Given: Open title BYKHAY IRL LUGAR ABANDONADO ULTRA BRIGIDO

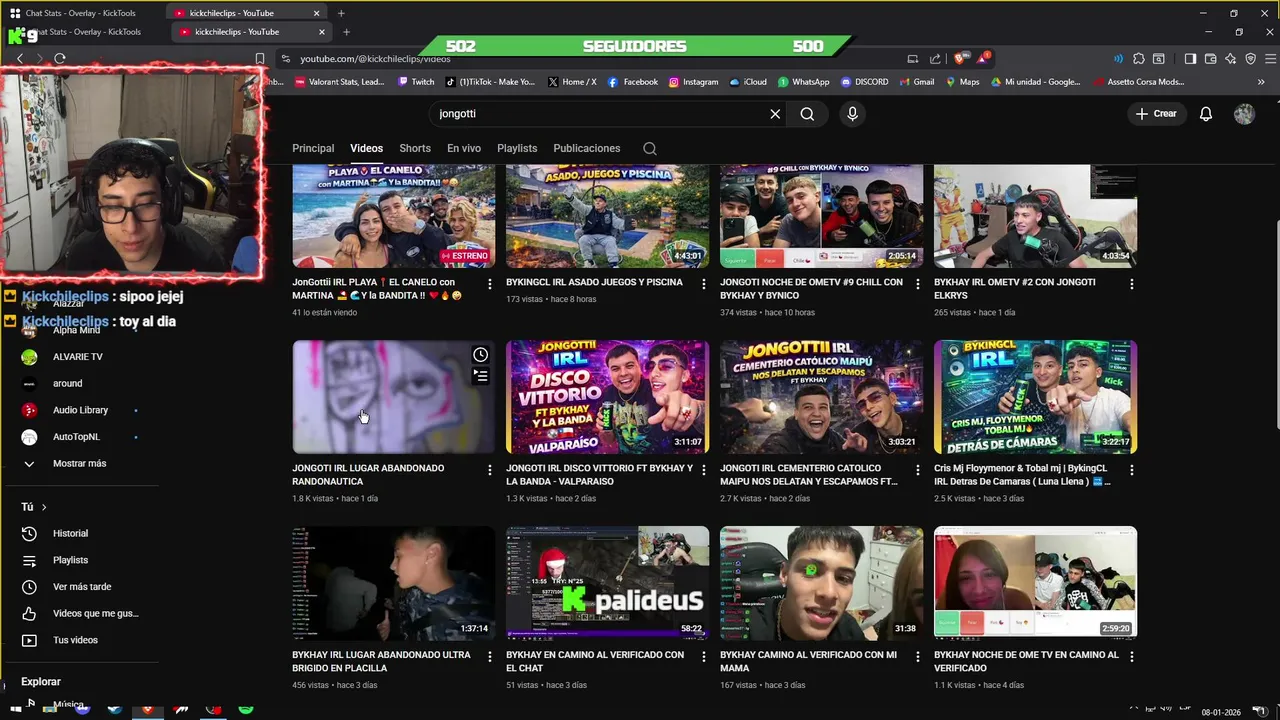Looking at the screenshot, I should pos(381,661).
